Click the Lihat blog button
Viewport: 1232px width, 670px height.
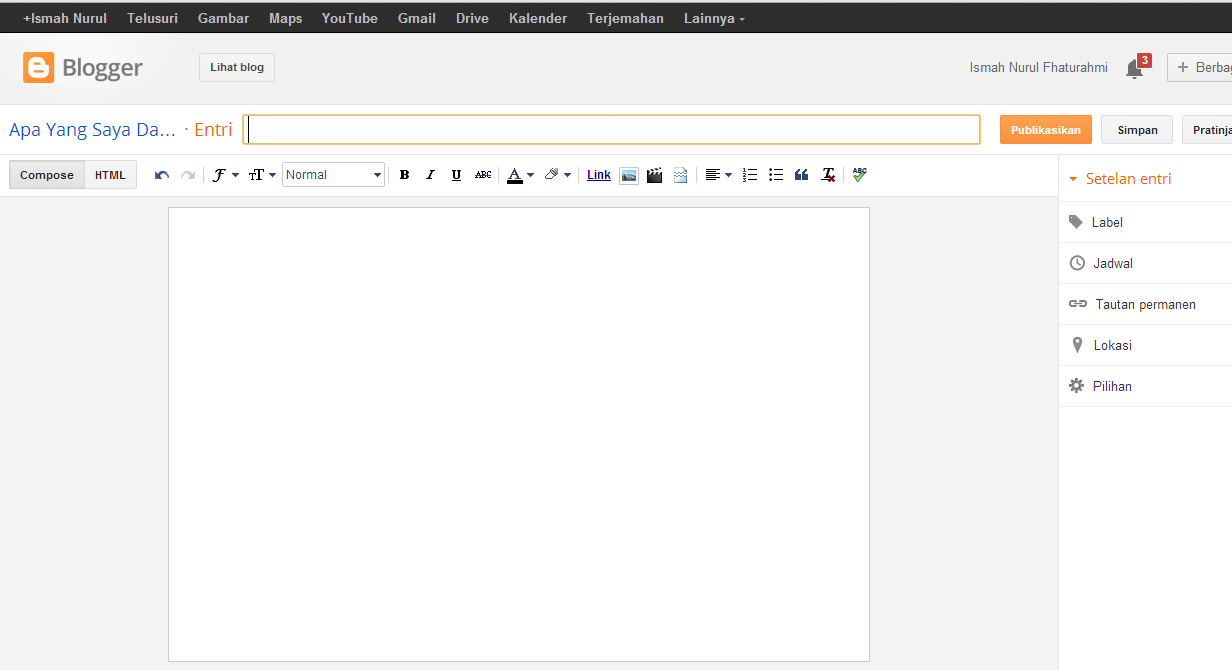[x=237, y=68]
